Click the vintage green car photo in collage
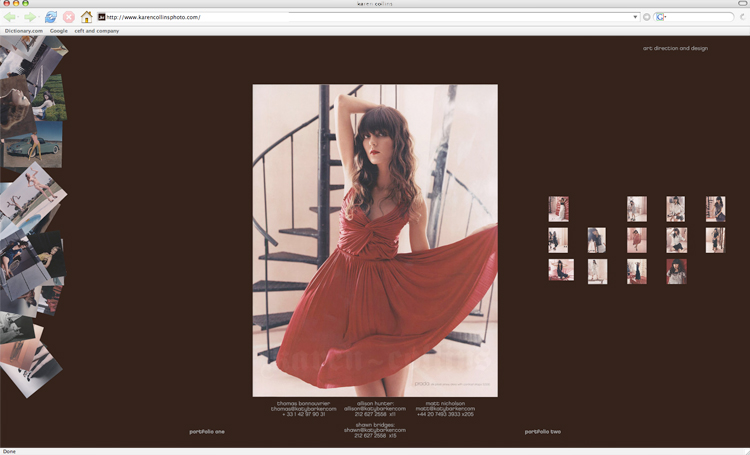 33,145
